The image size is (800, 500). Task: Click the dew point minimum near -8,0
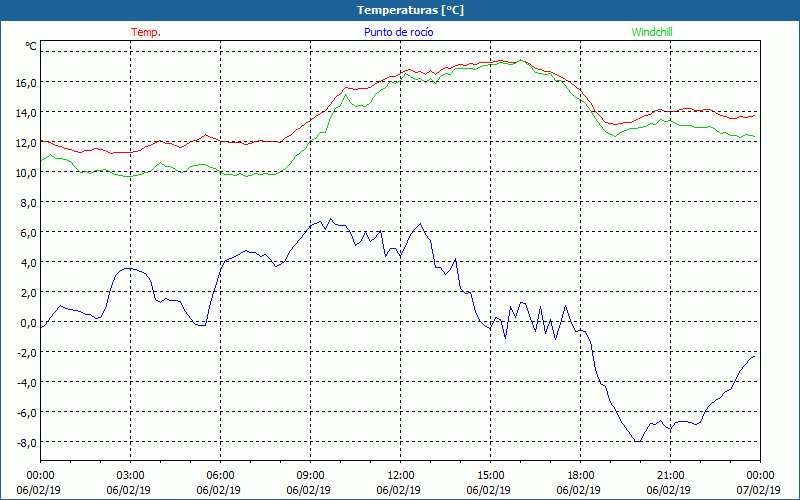(x=638, y=441)
